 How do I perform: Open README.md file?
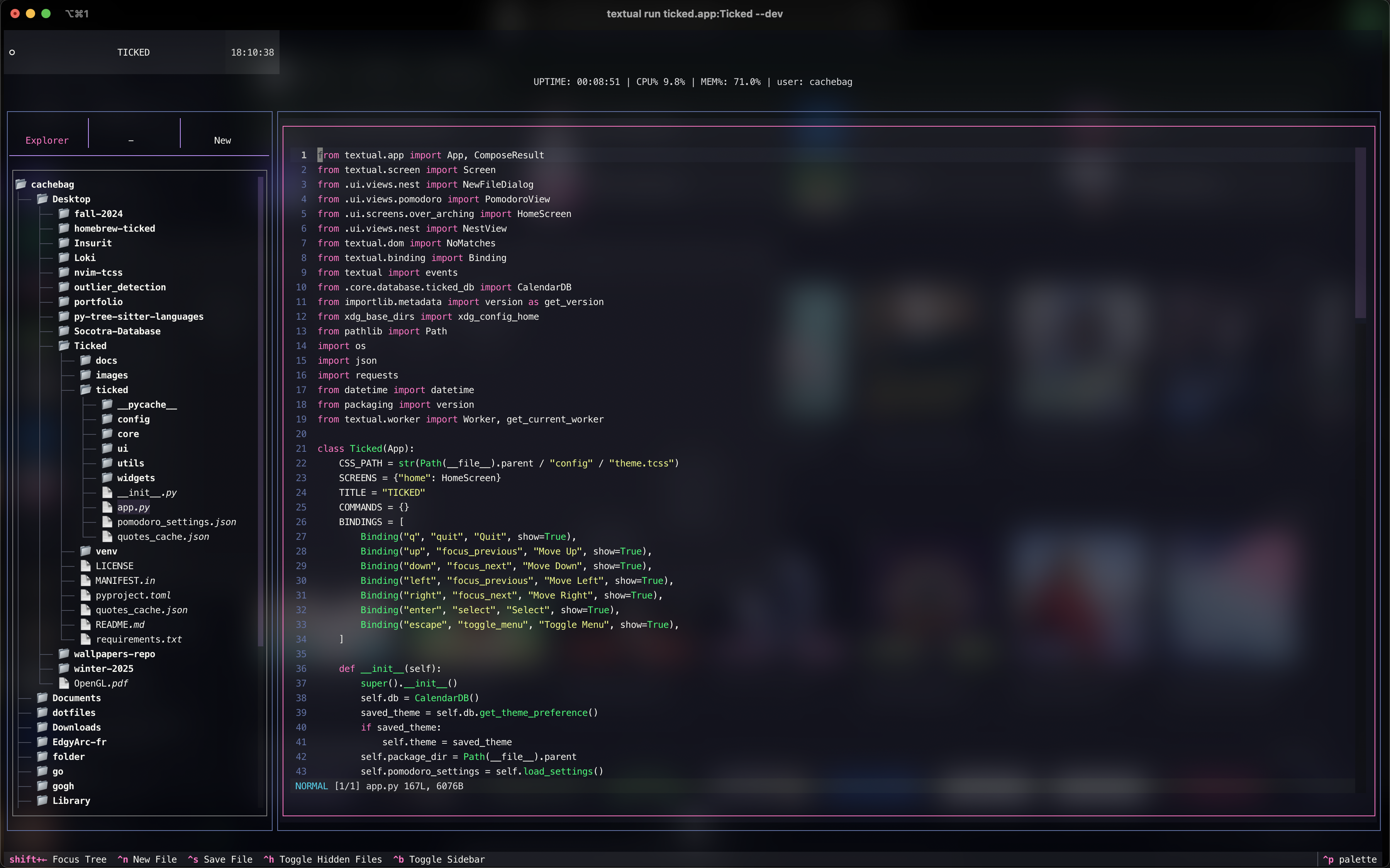point(120,625)
